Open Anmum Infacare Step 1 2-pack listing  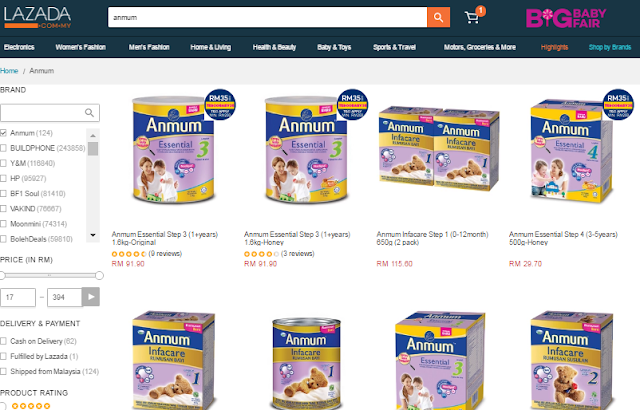click(x=432, y=238)
